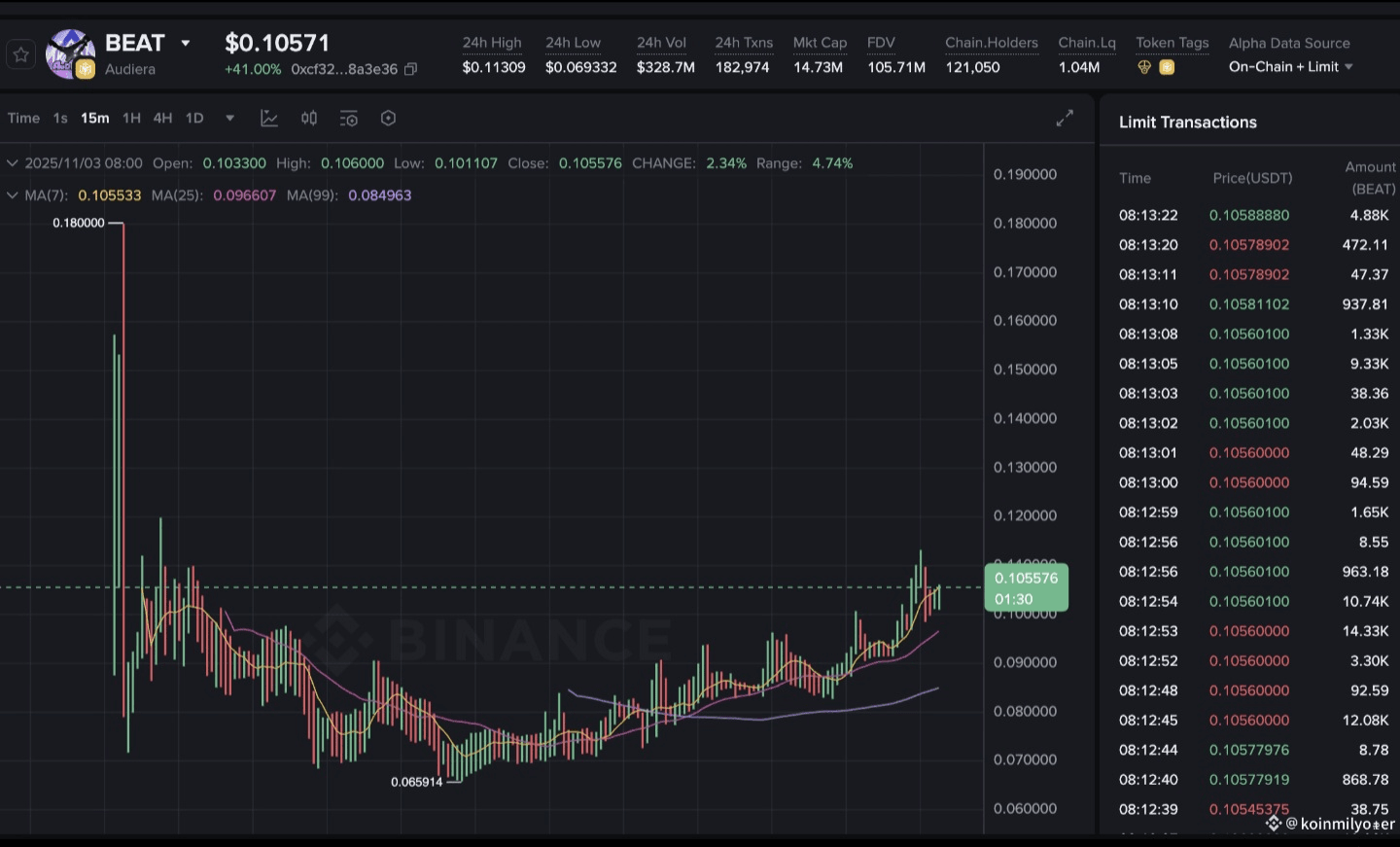1400x847 pixels.
Task: Select the 1s time interval
Action: [60, 118]
